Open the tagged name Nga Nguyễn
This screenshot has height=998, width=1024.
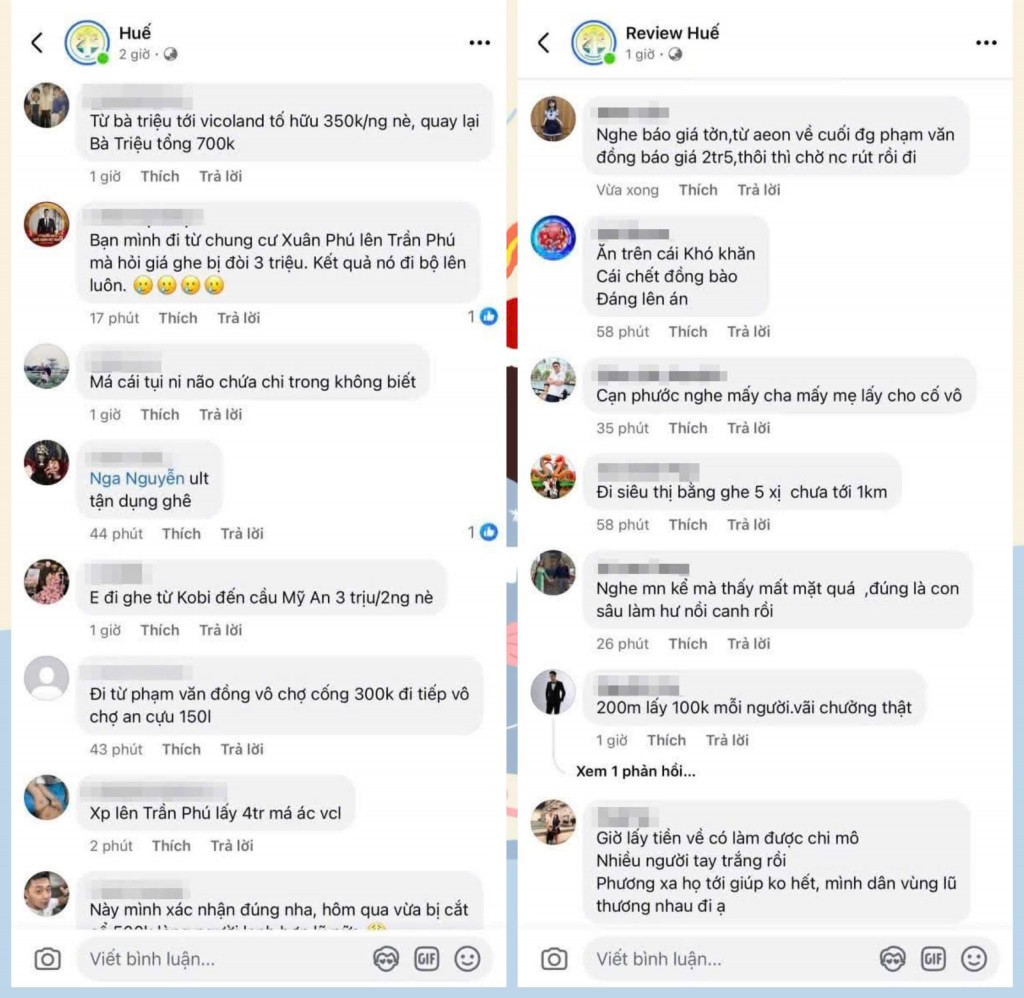[x=136, y=479]
